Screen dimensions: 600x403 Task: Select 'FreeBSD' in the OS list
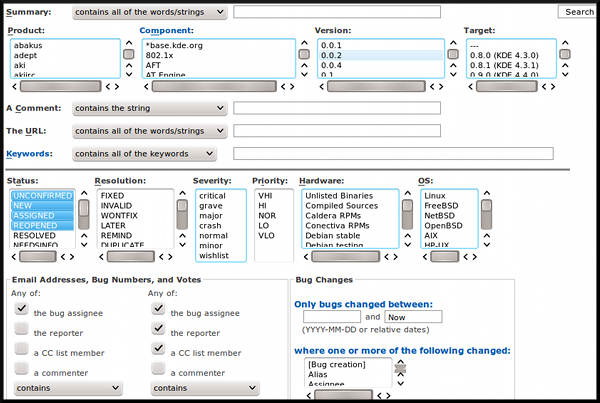(441, 206)
